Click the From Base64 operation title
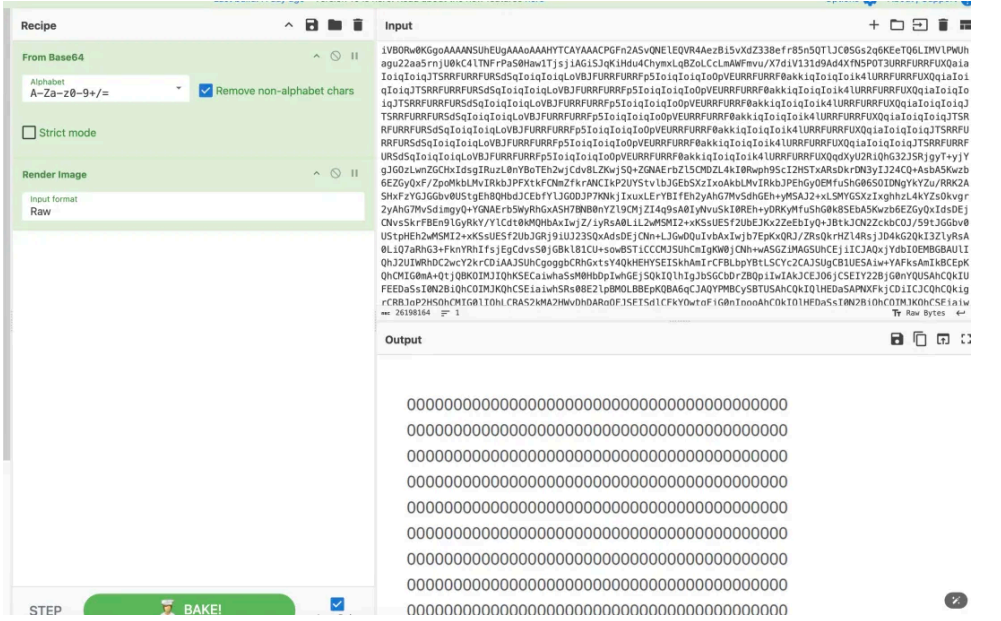This screenshot has height=621, width=1001. [x=53, y=57]
